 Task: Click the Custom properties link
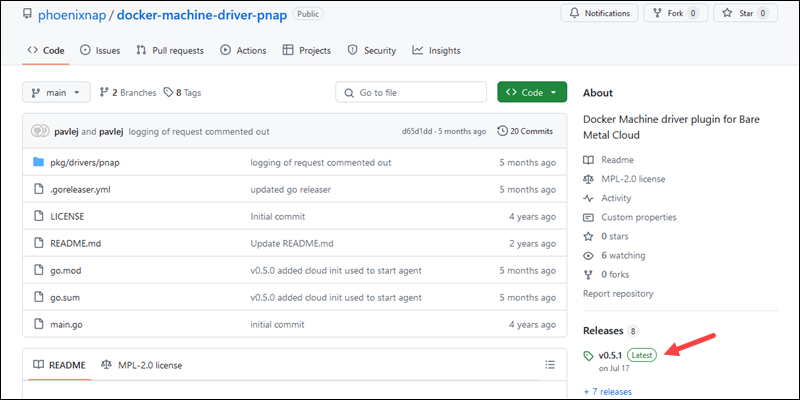(639, 217)
